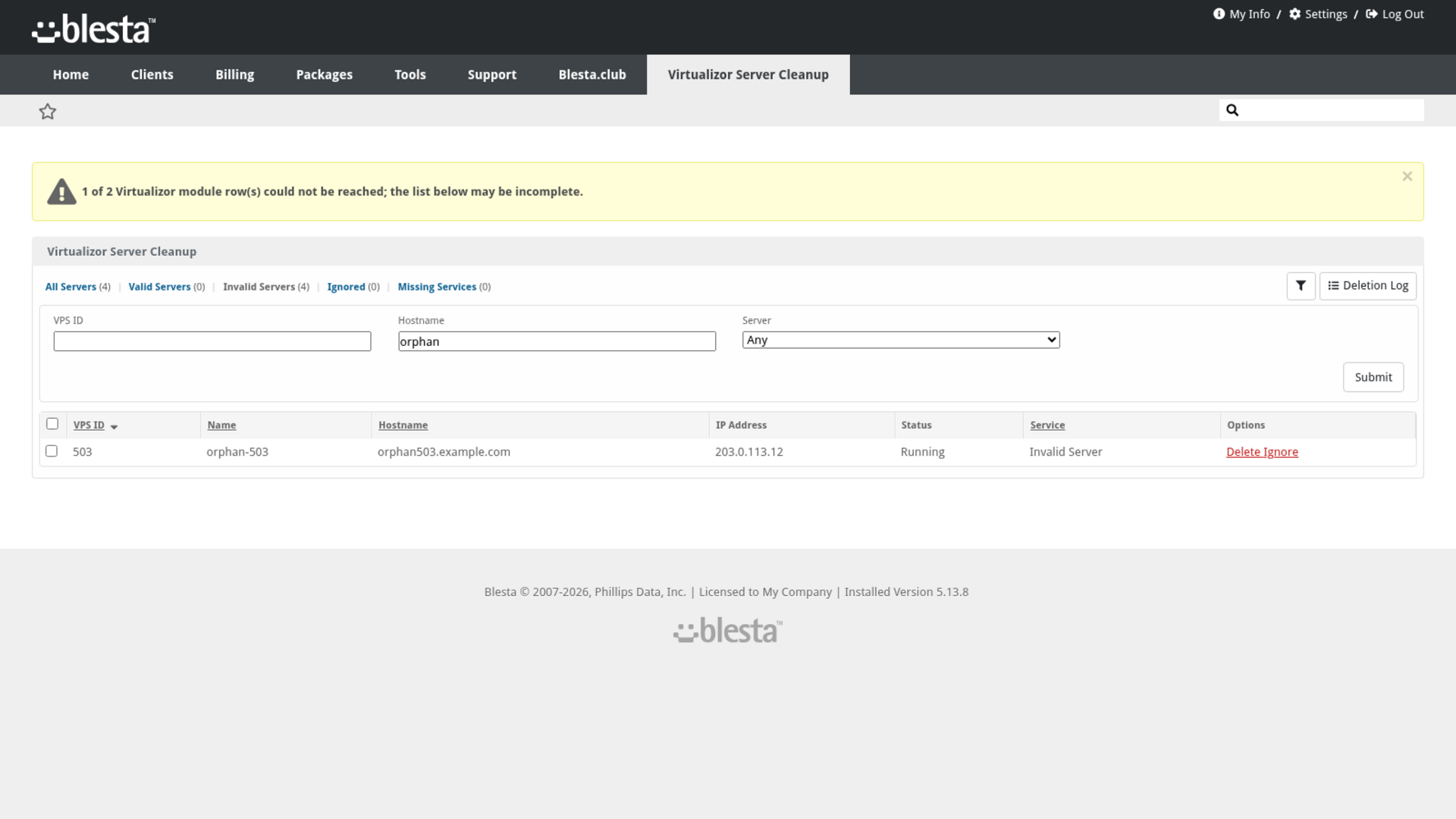Open the Home menu
This screenshot has width=1456, height=819.
point(71,74)
